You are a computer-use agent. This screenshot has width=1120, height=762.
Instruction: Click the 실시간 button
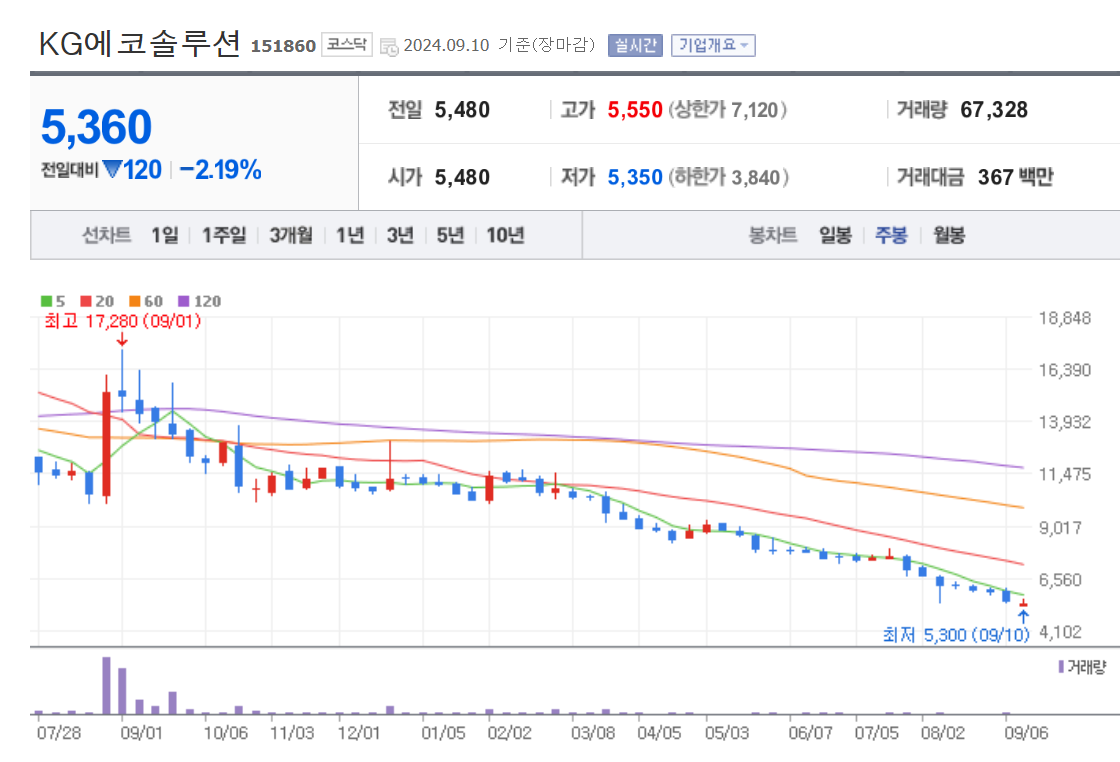point(635,46)
